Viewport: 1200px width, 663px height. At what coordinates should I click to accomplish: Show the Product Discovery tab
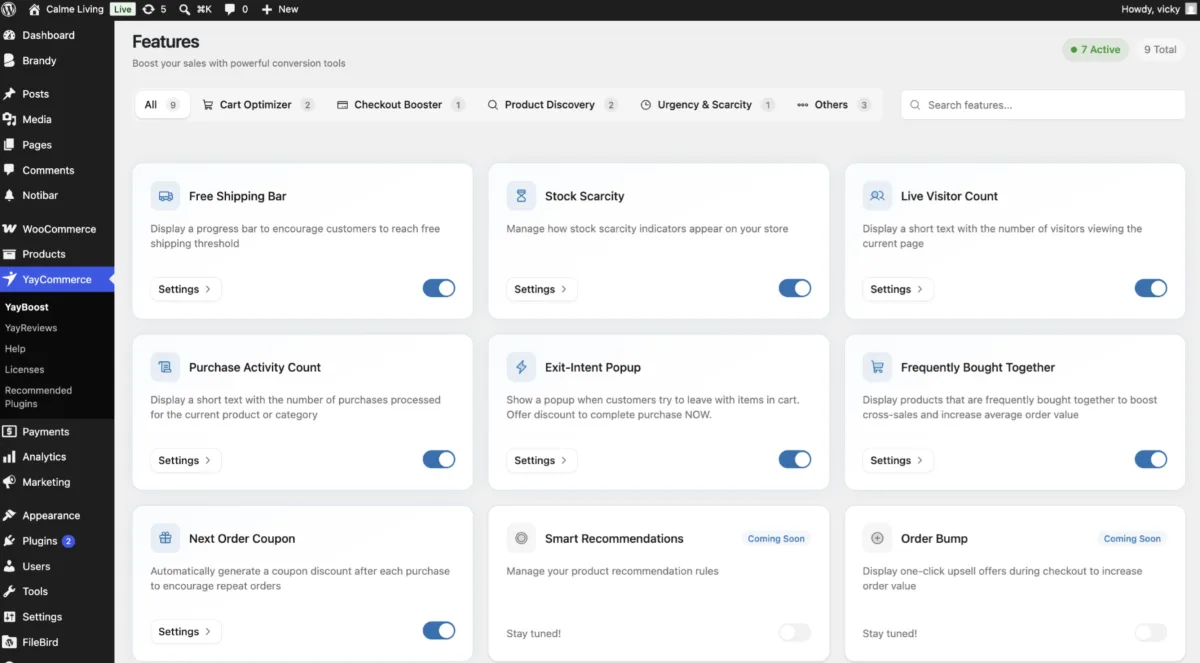[x=552, y=105]
